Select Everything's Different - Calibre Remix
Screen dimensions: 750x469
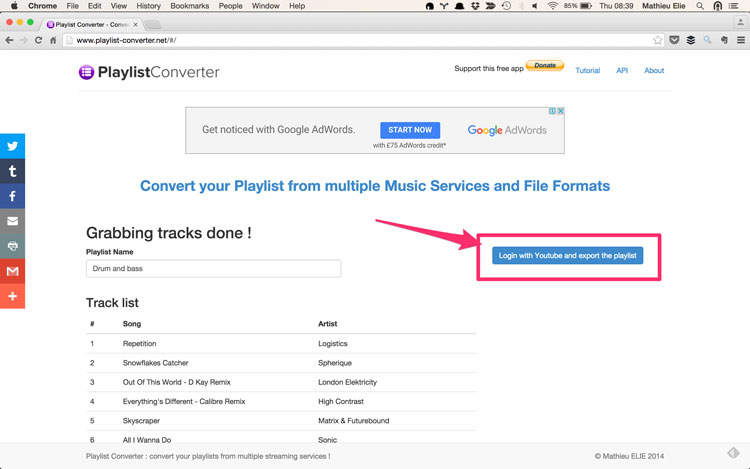[x=184, y=402]
